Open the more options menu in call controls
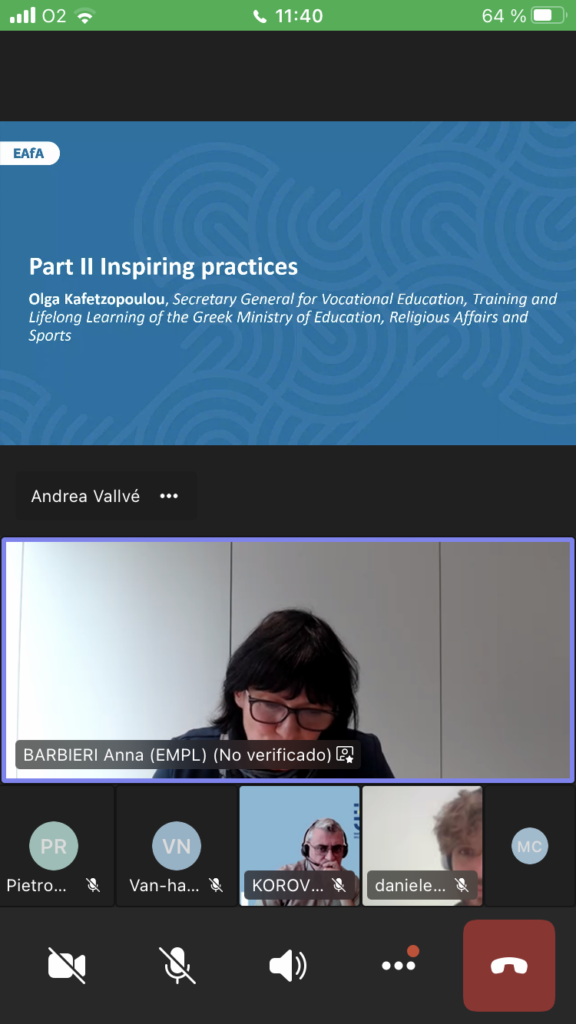Image resolution: width=576 pixels, height=1024 pixels. pyautogui.click(x=399, y=964)
